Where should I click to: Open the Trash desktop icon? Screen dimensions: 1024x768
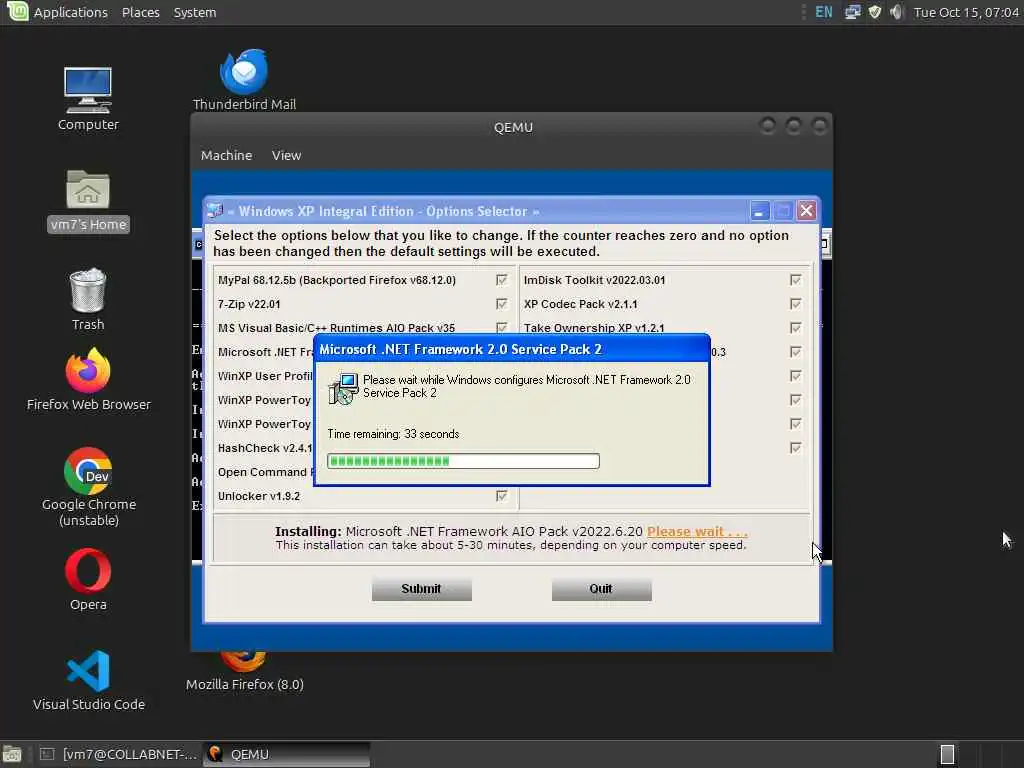click(88, 300)
